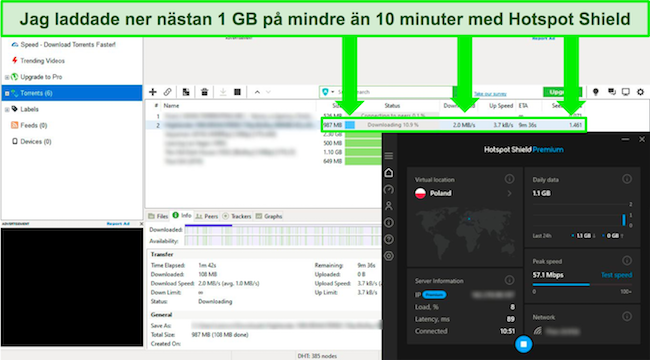Select Torrents (6) in sidebar
Viewport: 650px width, 360px height.
[36, 93]
